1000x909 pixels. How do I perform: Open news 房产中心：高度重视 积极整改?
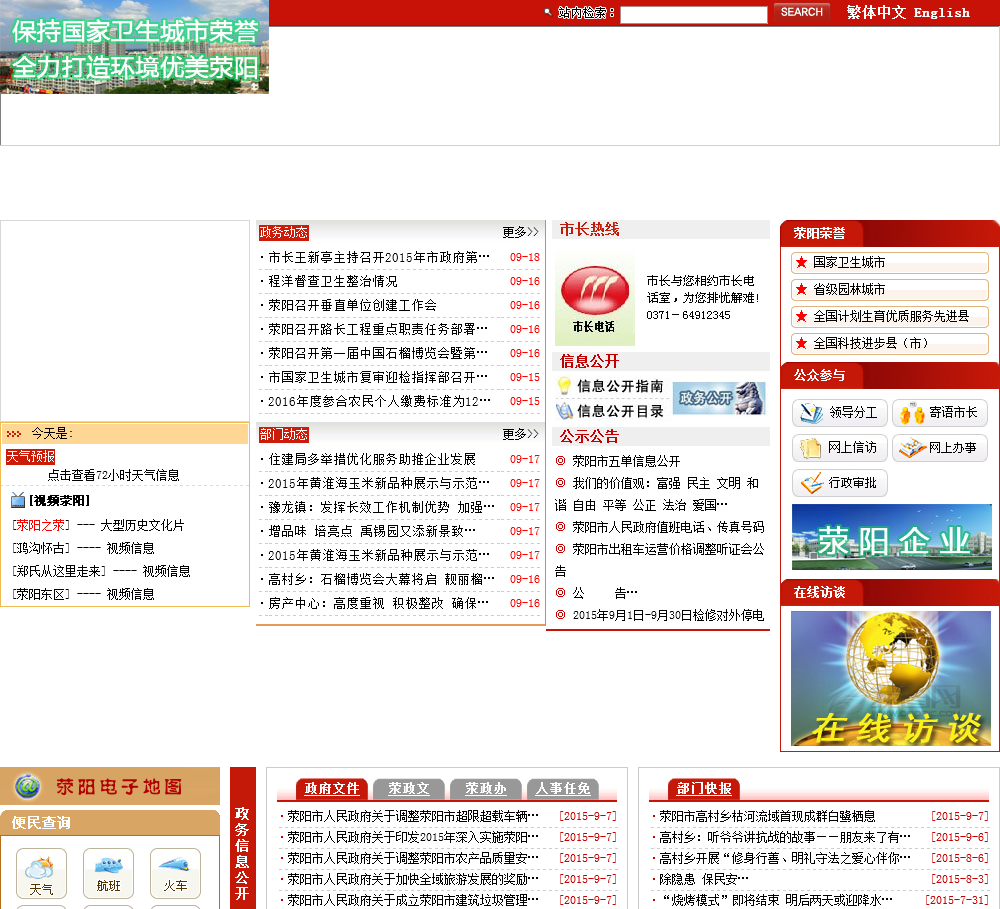point(379,603)
